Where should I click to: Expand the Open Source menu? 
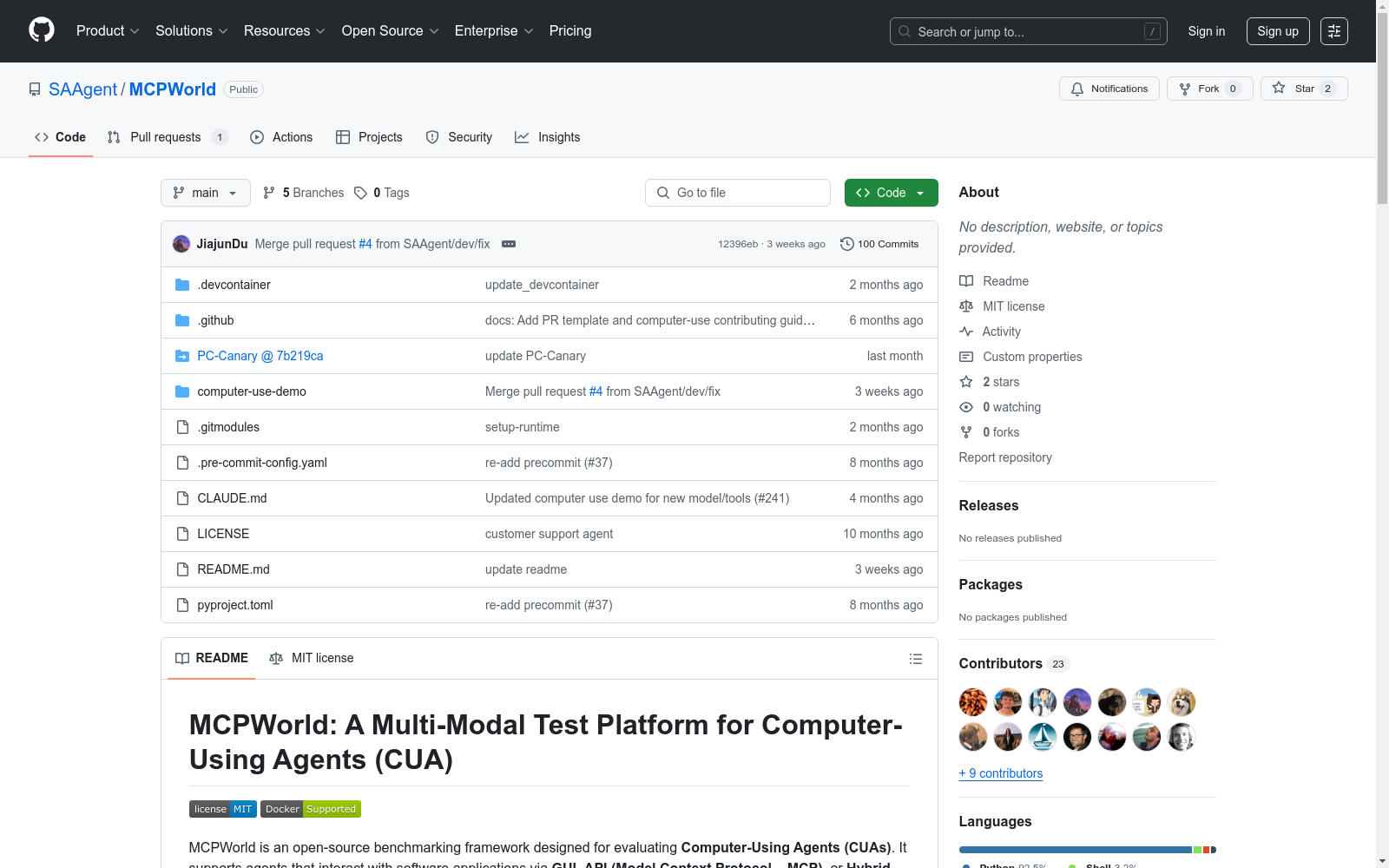coord(390,31)
